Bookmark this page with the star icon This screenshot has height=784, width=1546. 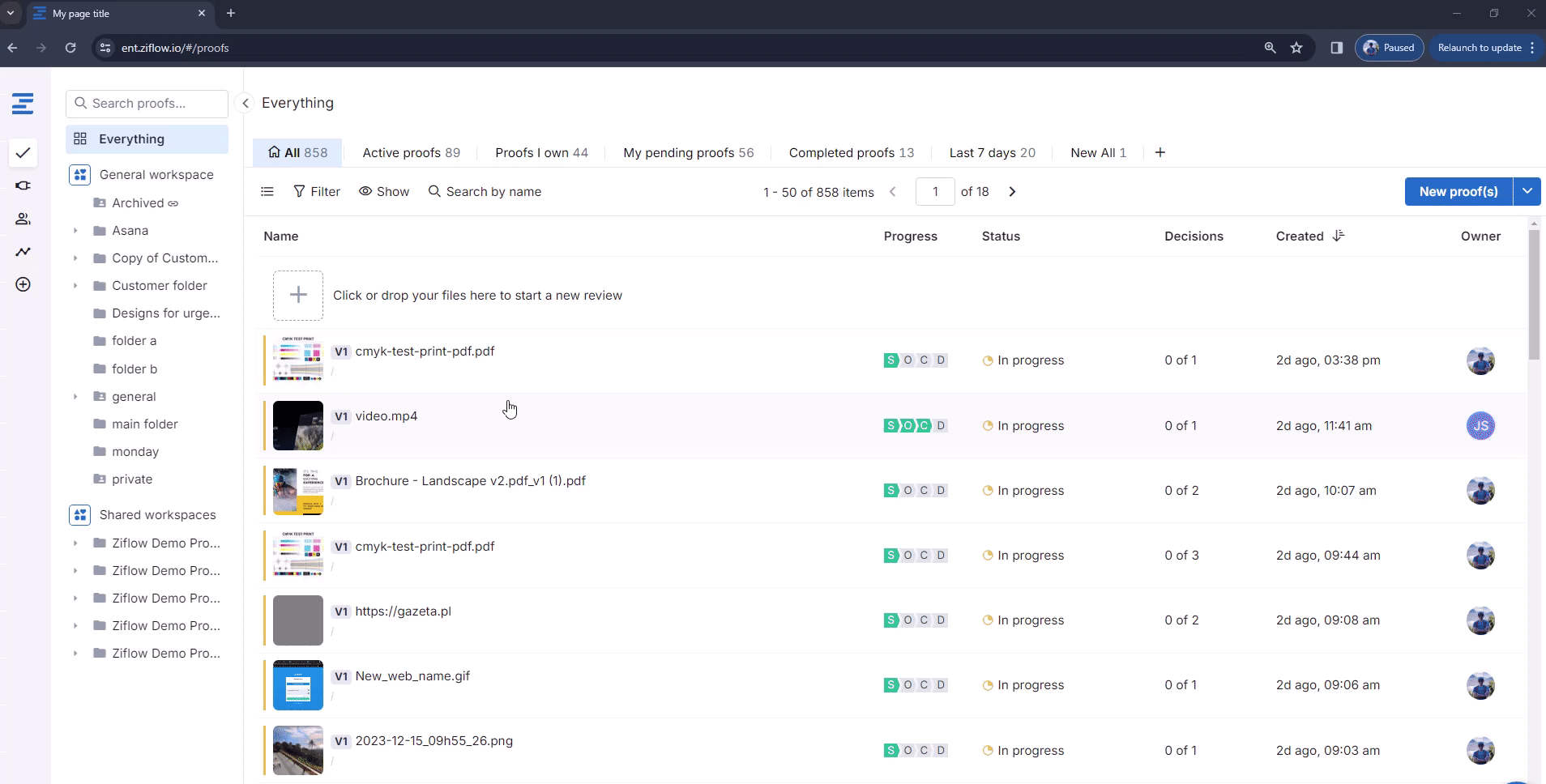tap(1296, 48)
